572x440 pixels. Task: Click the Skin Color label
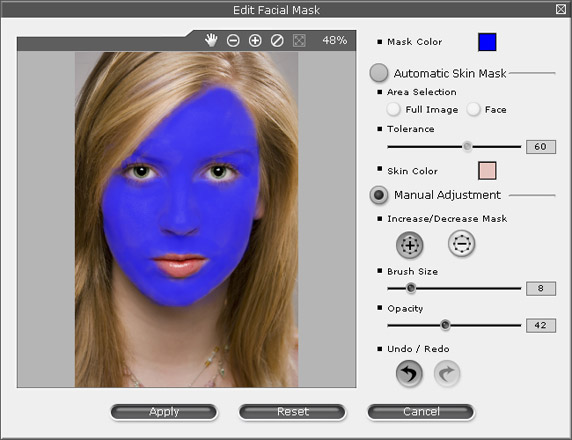point(412,171)
